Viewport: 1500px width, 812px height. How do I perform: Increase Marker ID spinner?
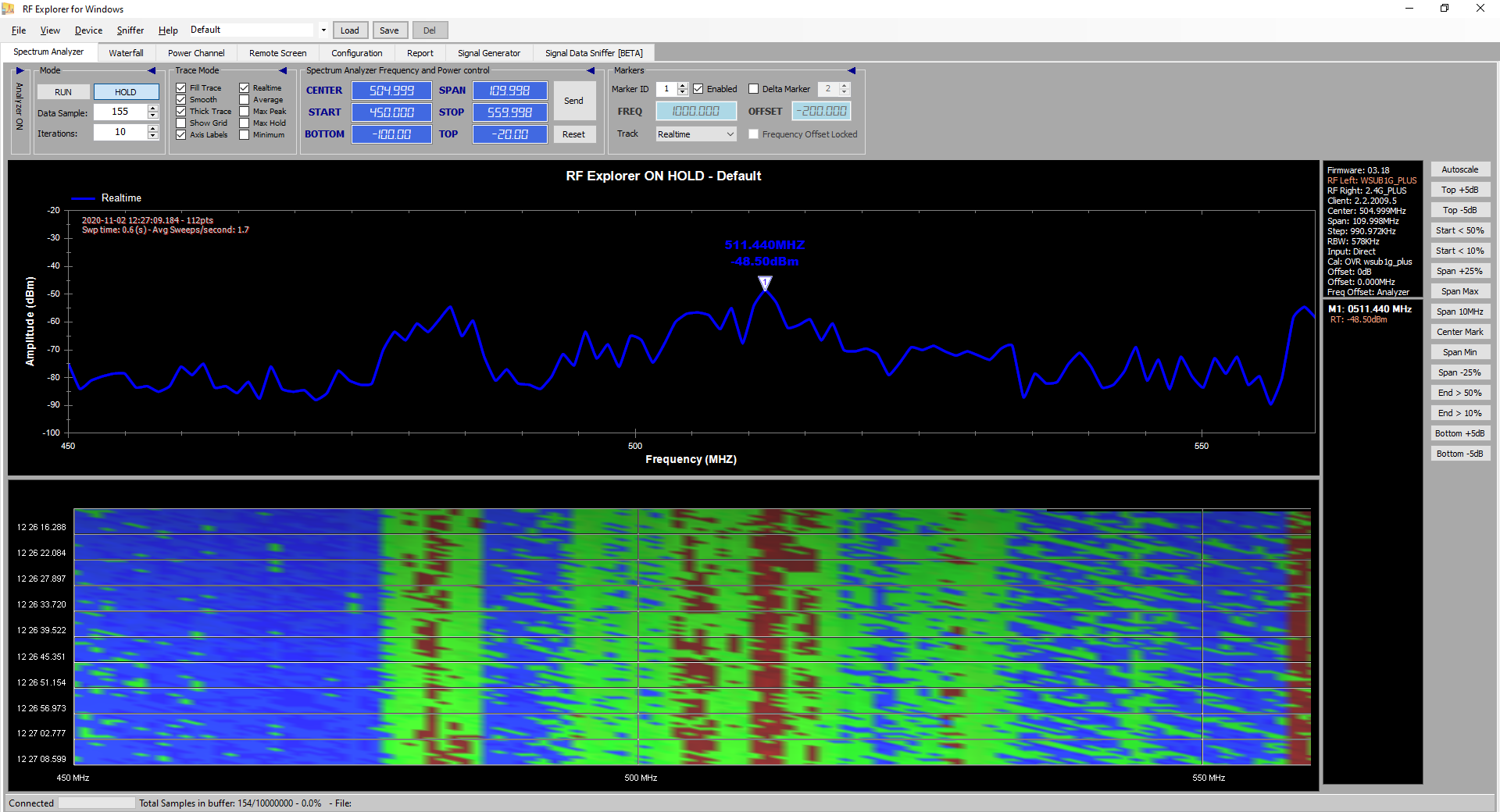(x=683, y=86)
